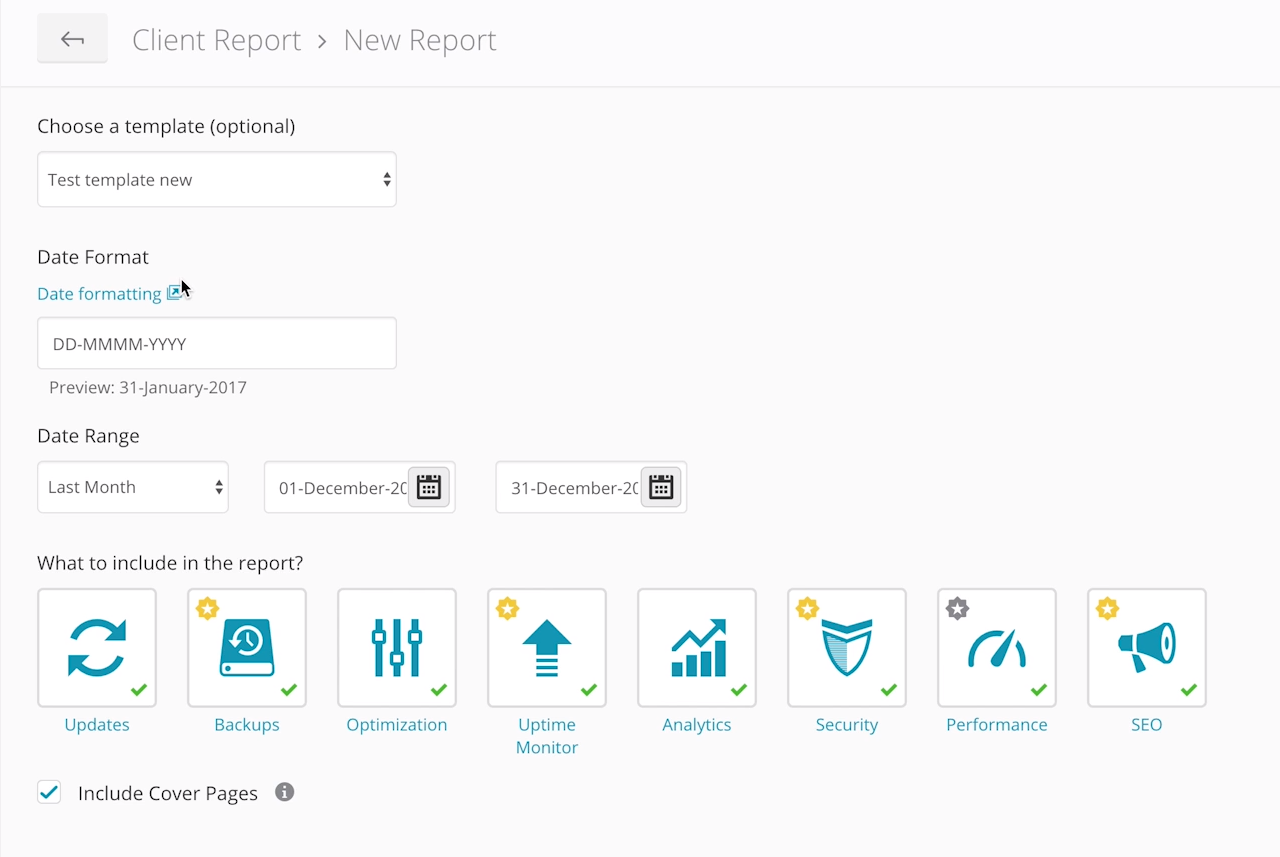Toggle the Security shield icon tile

pos(847,647)
